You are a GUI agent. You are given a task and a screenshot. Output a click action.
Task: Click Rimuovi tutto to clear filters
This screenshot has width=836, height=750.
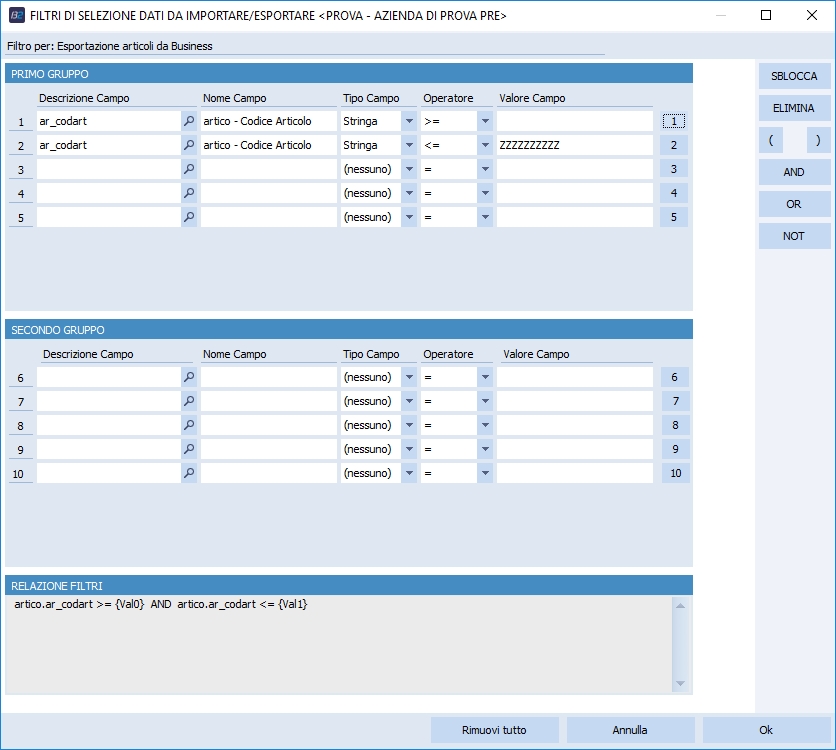(x=494, y=730)
